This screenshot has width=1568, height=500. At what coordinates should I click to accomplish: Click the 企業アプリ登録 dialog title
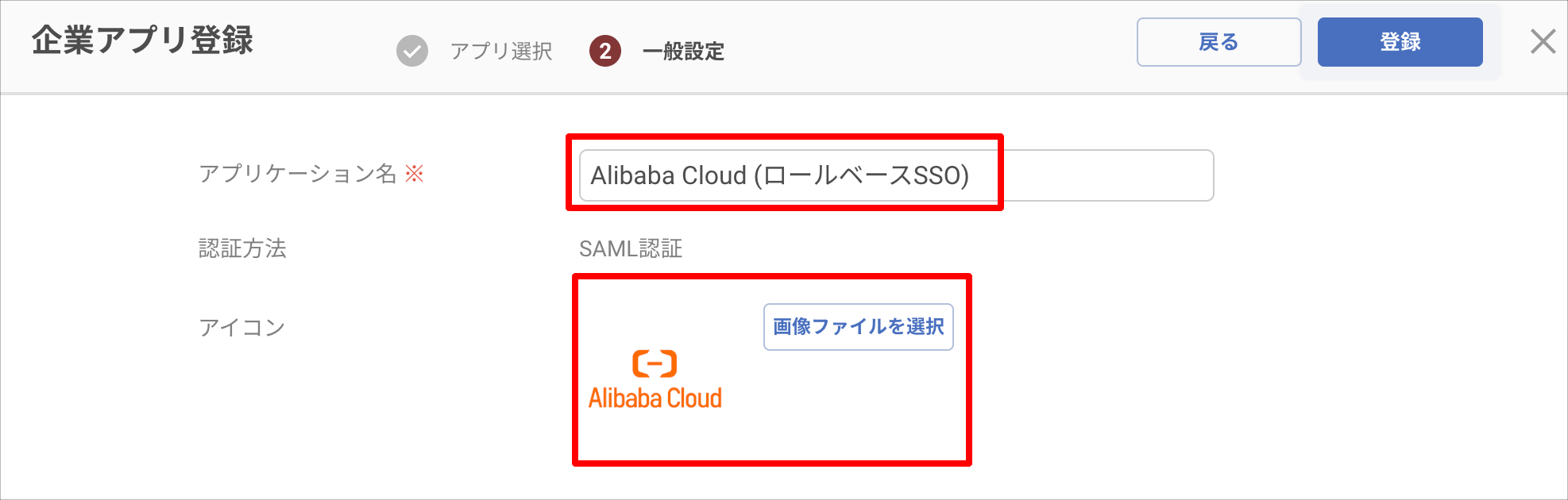[x=141, y=42]
